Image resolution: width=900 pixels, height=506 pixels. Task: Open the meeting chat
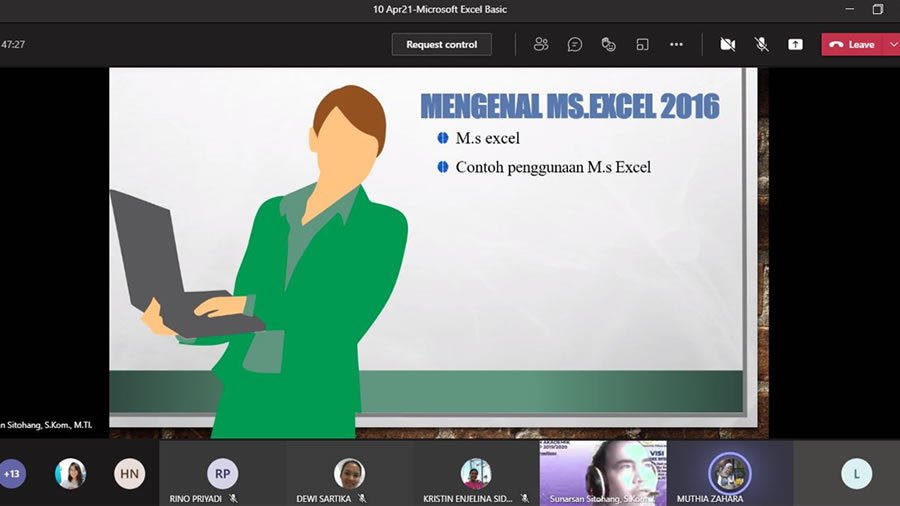coord(575,44)
